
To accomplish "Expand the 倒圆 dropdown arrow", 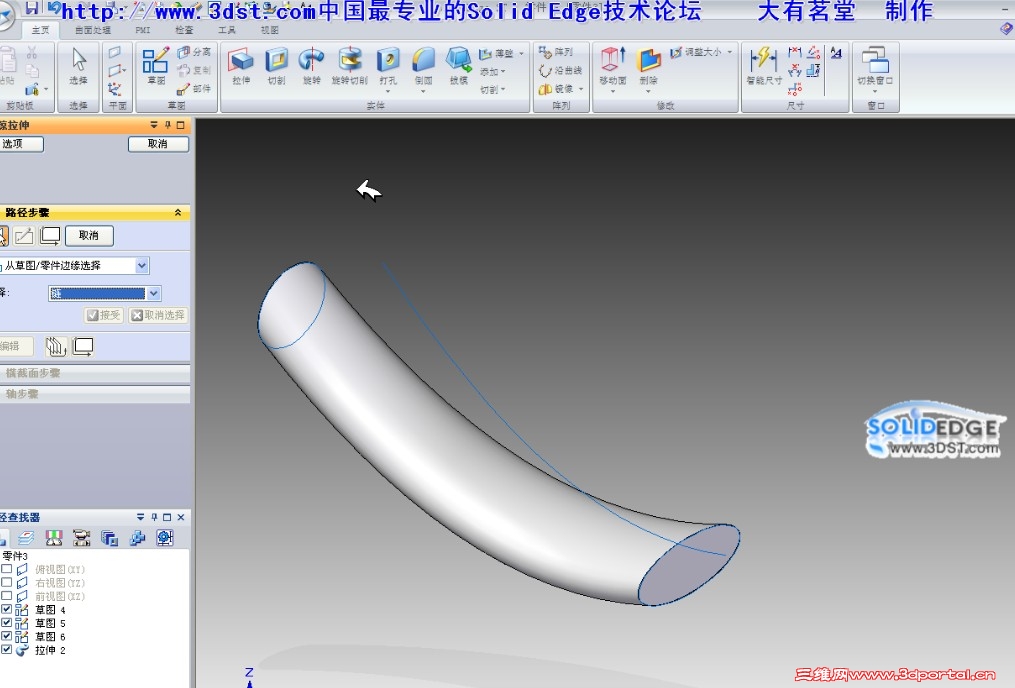I will [x=423, y=91].
